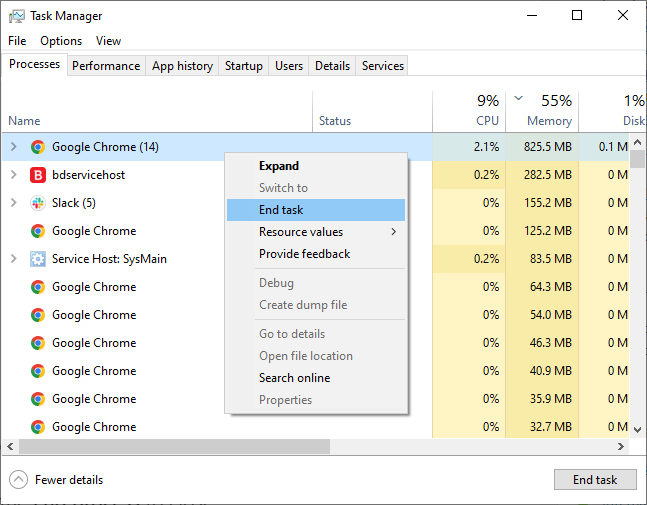Click the Task Manager title bar icon

pos(17,16)
